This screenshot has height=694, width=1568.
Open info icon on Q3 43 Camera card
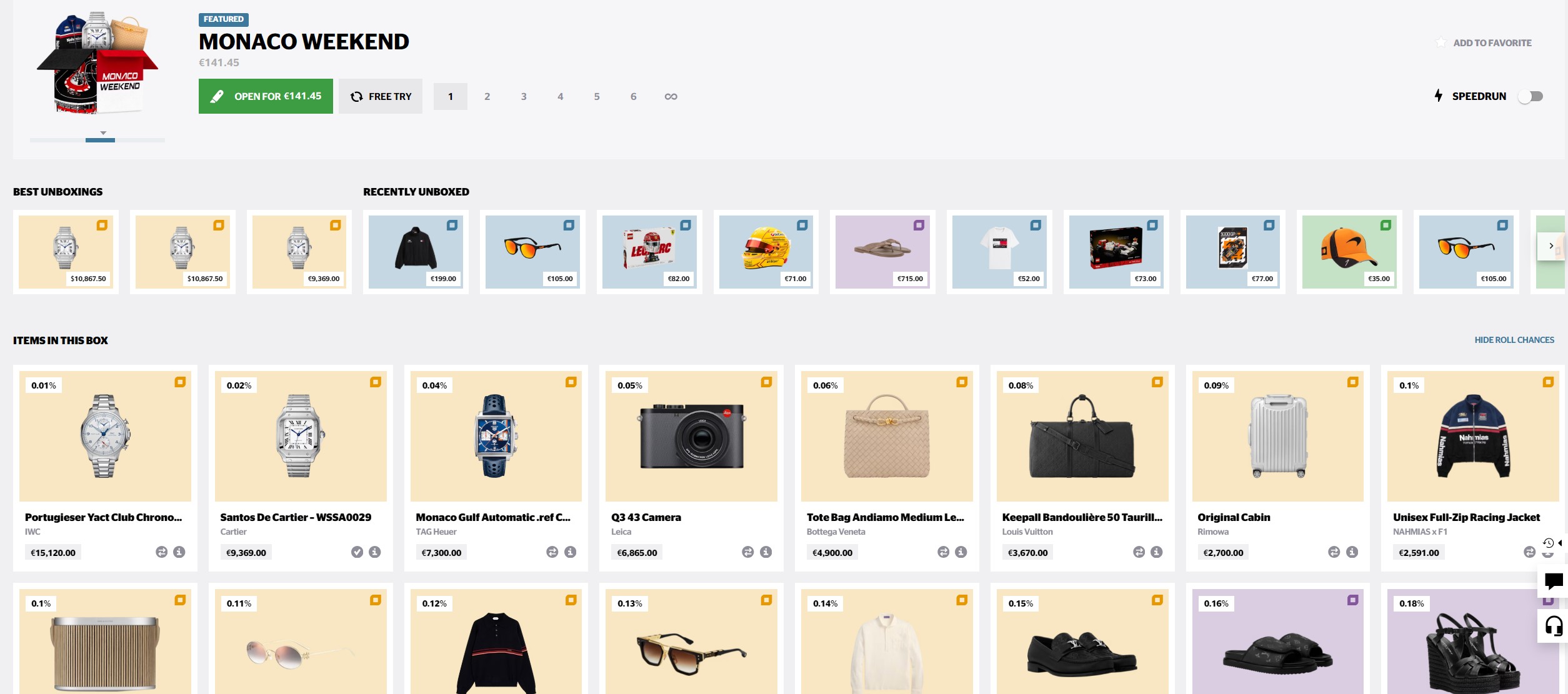(766, 552)
